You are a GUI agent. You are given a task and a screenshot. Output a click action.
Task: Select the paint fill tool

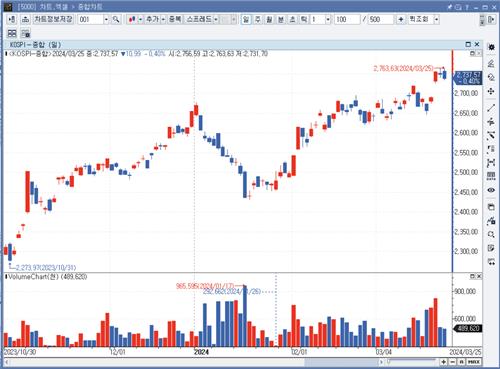click(491, 77)
